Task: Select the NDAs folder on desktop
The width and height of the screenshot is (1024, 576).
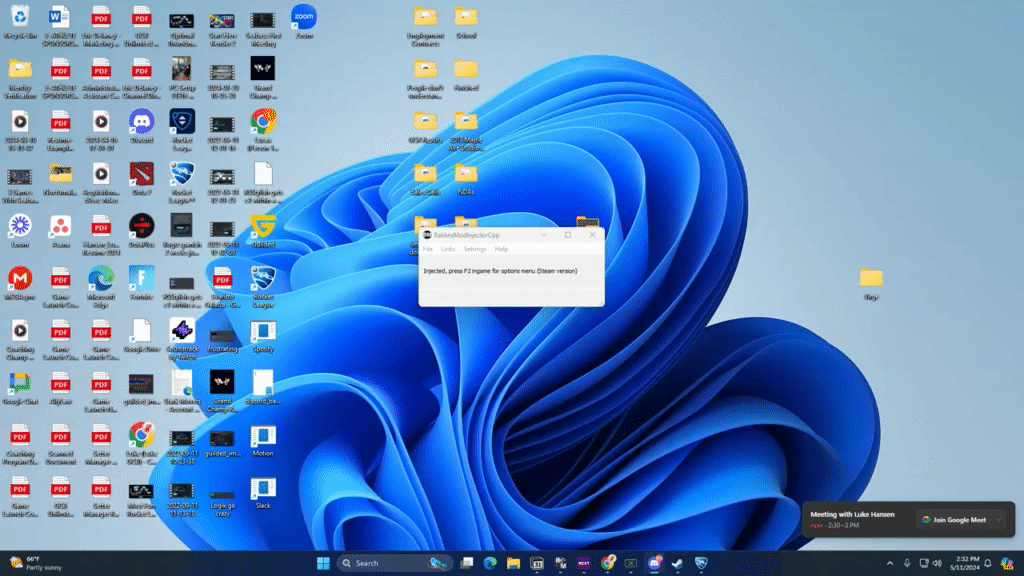Action: tap(466, 179)
